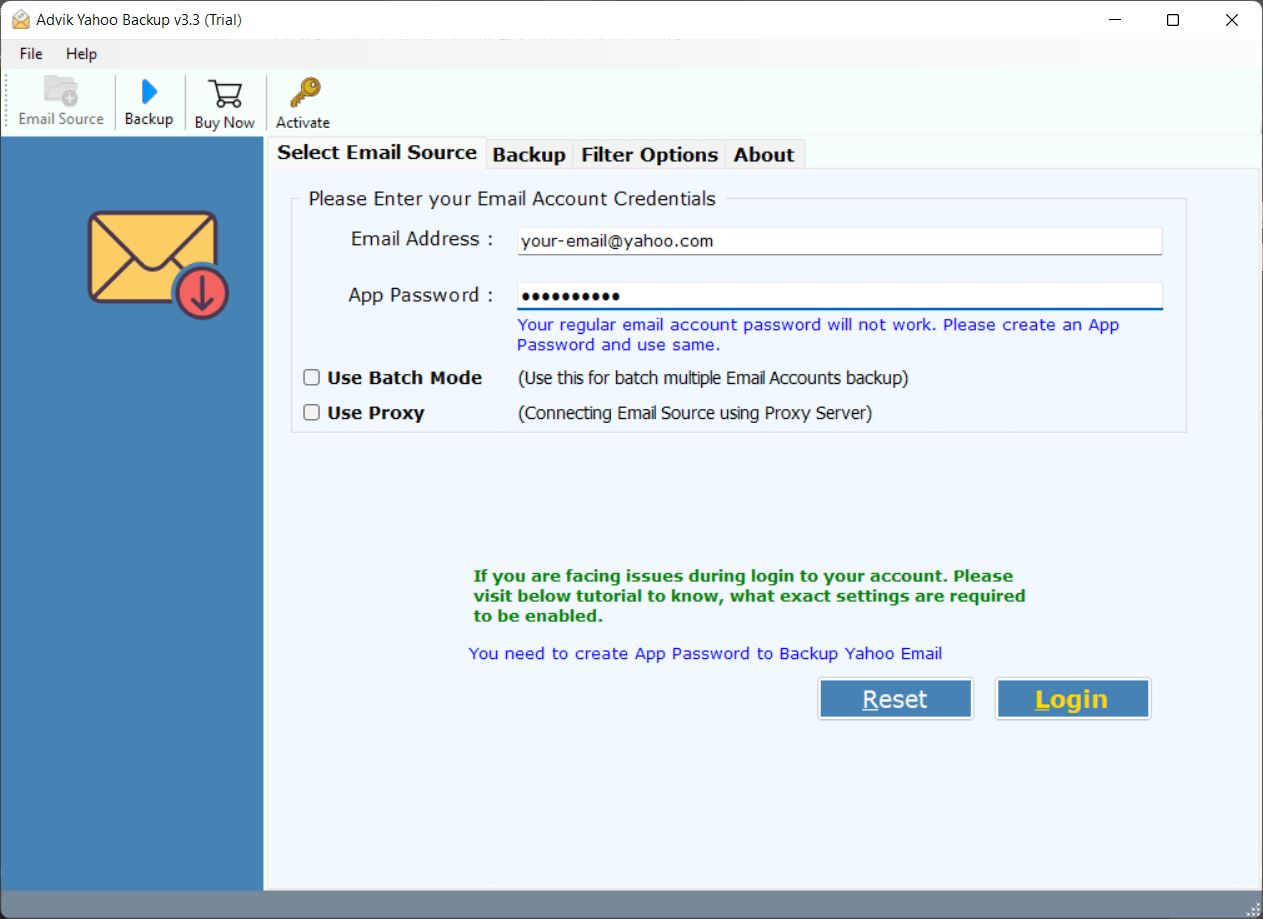1263x919 pixels.
Task: Click the Backup toolbar icon
Action: pyautogui.click(x=148, y=100)
